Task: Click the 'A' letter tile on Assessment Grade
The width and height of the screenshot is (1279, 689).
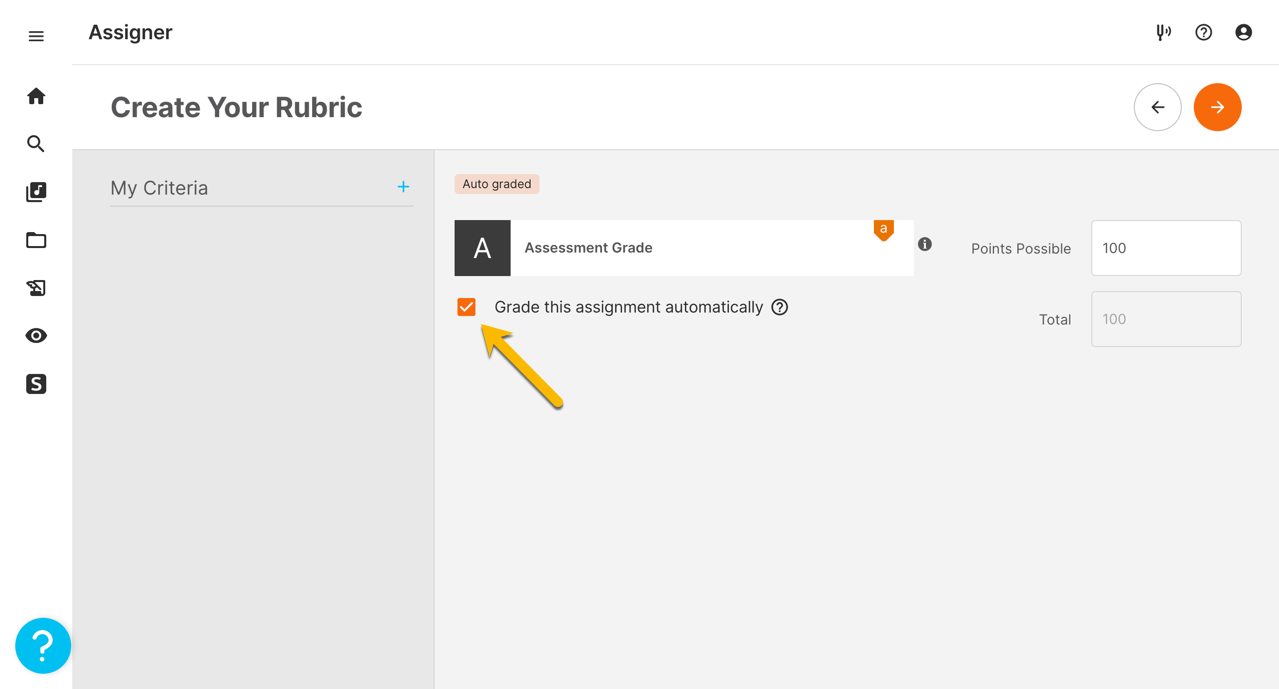Action: (483, 248)
